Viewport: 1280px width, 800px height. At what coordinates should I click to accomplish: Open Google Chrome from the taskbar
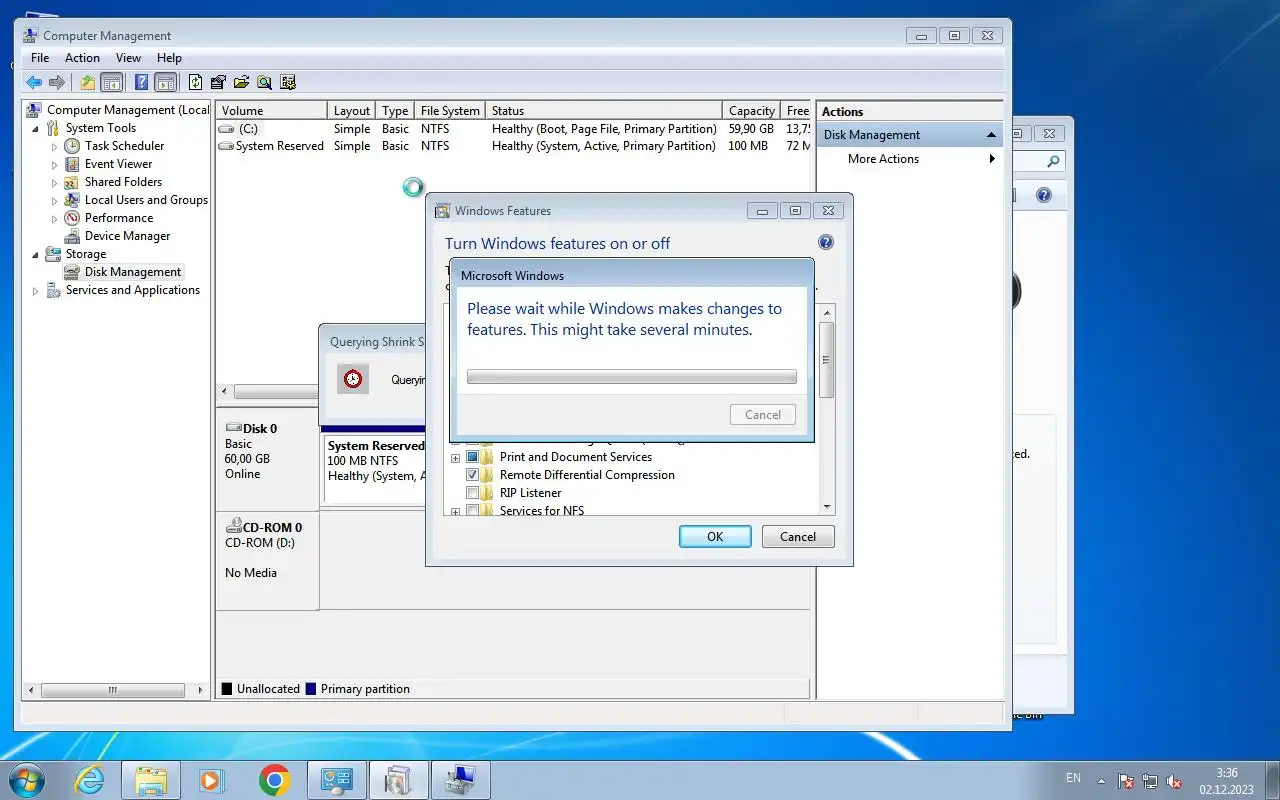274,780
